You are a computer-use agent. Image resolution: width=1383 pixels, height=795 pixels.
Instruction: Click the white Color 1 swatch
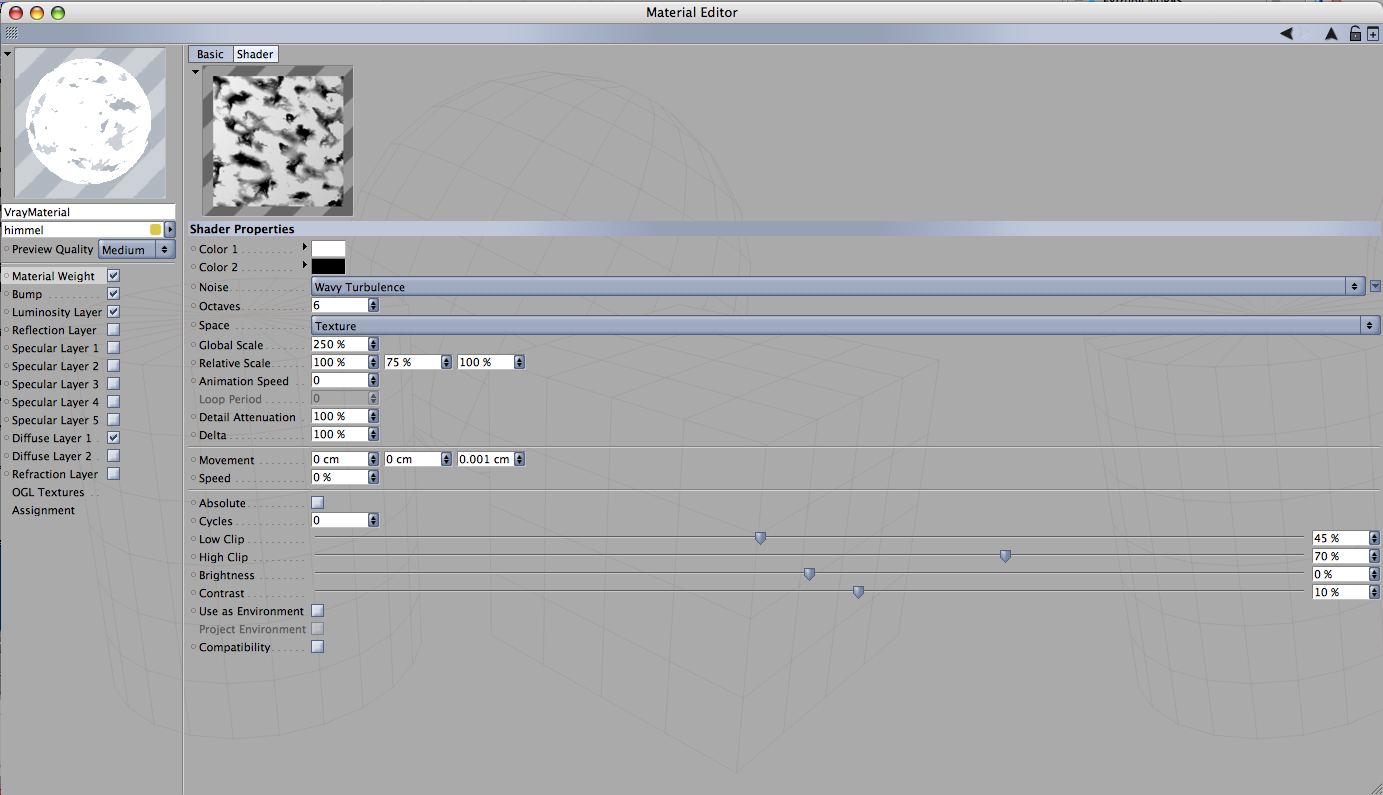[x=328, y=248]
